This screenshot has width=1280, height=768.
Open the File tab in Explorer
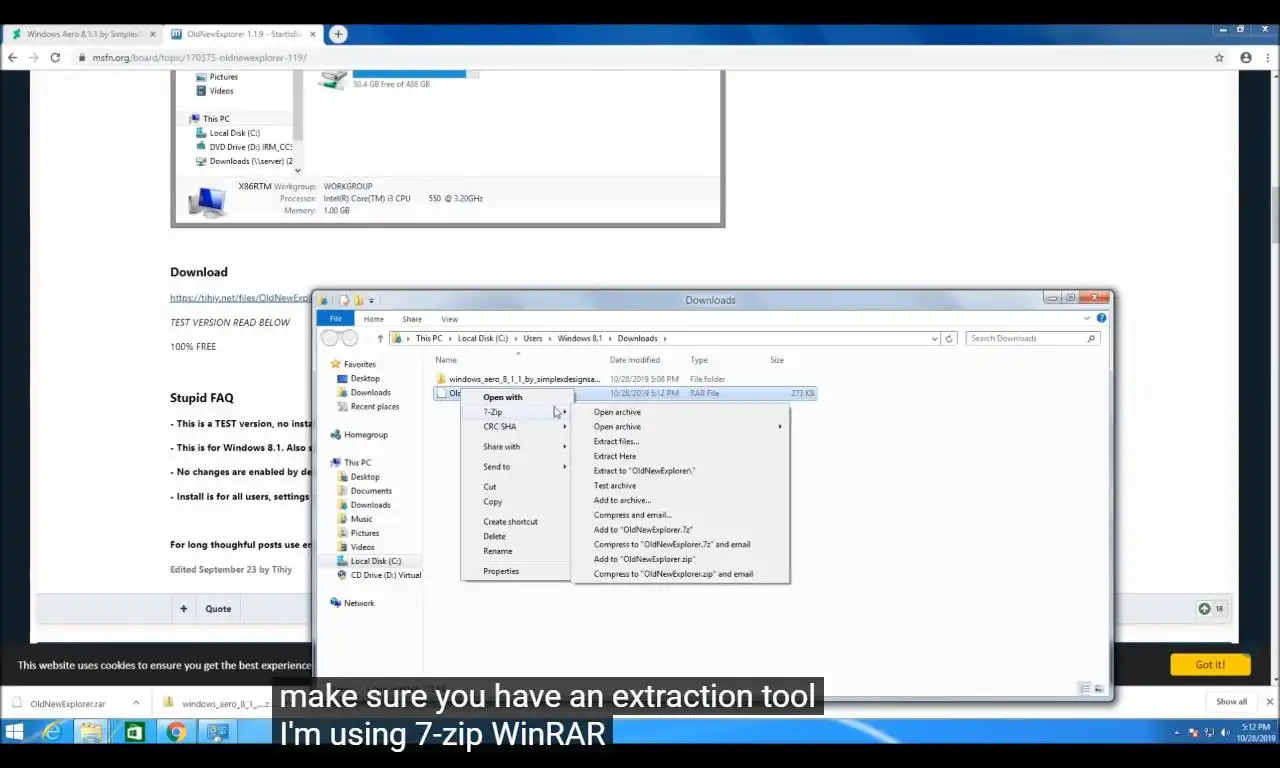[336, 319]
